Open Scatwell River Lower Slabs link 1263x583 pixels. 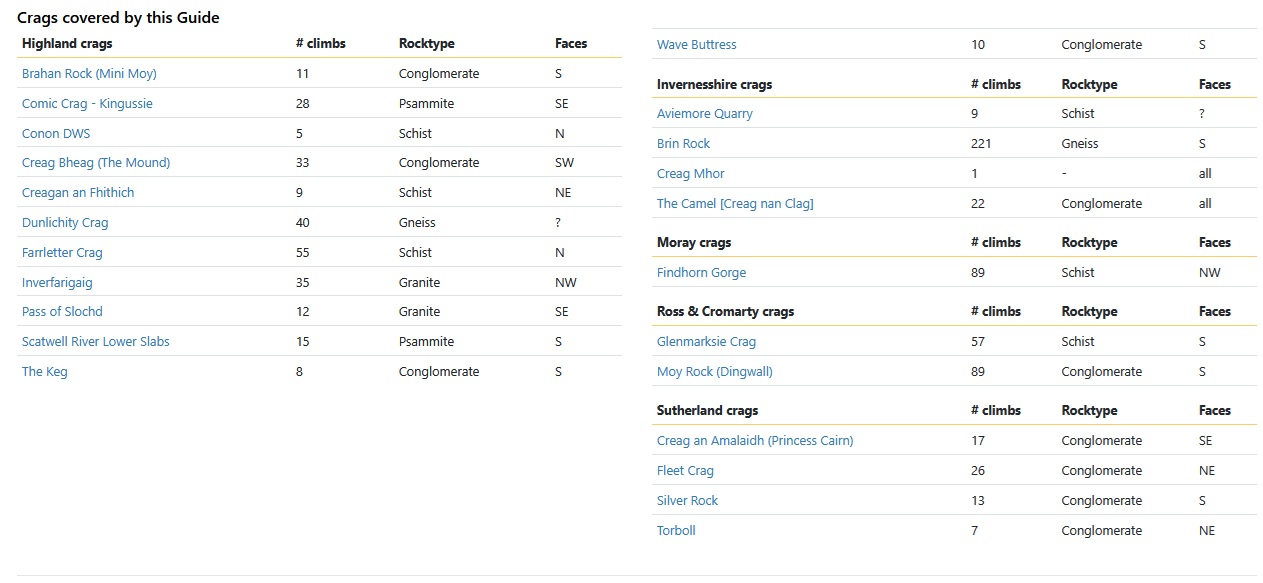click(x=96, y=342)
